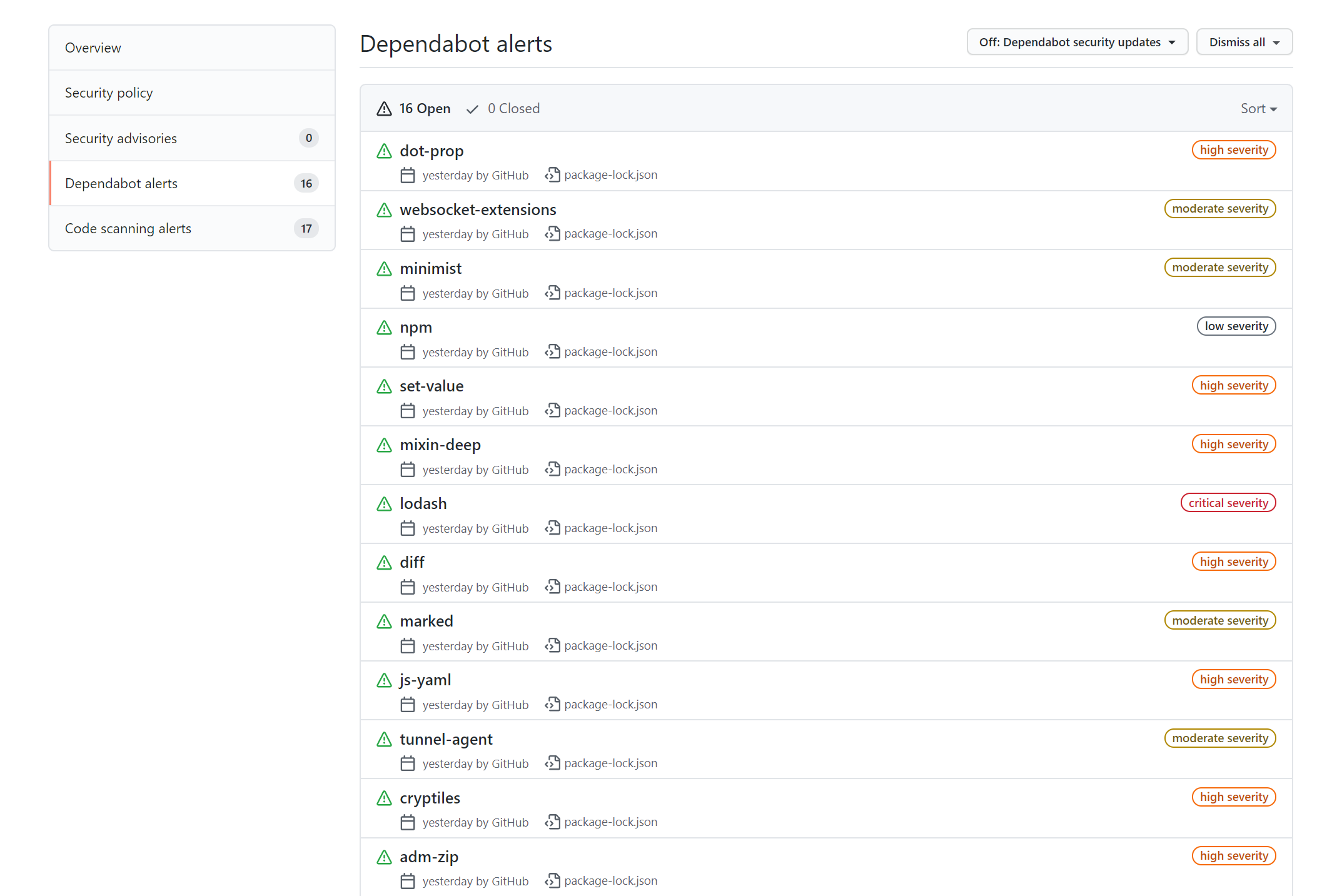
Task: Open the mixin-deep alert
Action: point(440,445)
